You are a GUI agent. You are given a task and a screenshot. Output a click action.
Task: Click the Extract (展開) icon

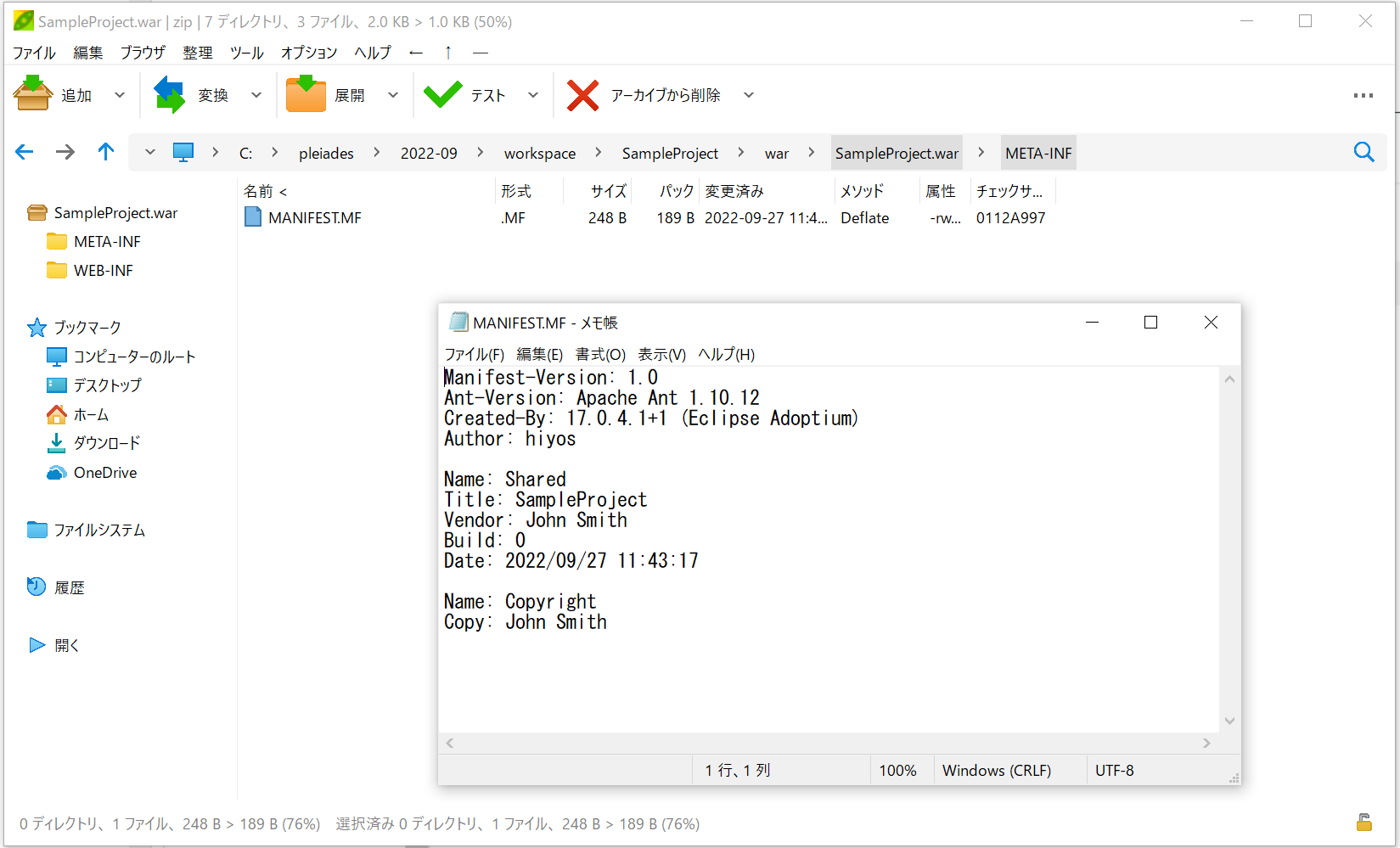tap(306, 94)
